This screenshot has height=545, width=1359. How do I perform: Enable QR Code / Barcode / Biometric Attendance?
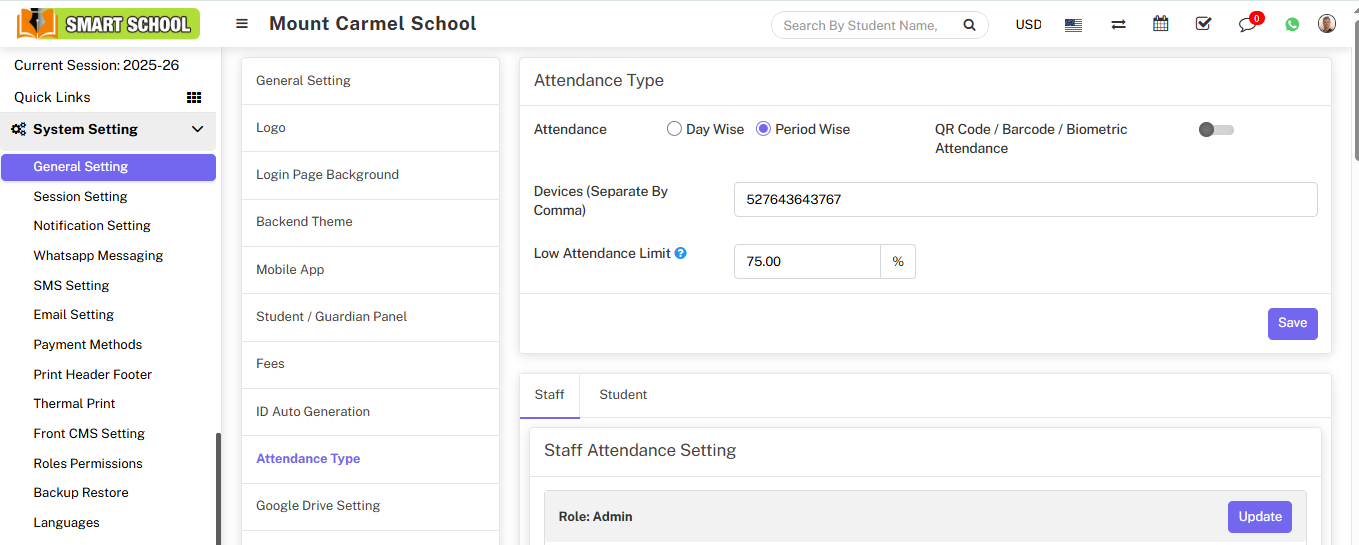click(x=1216, y=130)
